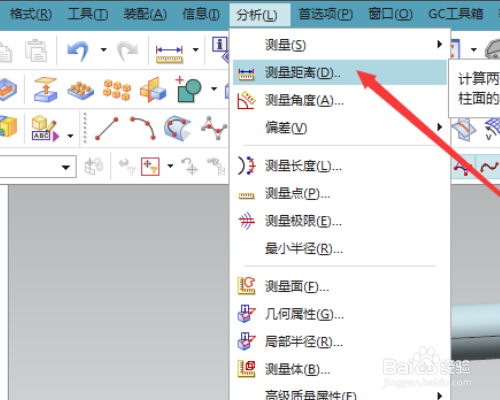500x400 pixels.
Task: Expand the 测量(S) submenu
Action: point(340,44)
